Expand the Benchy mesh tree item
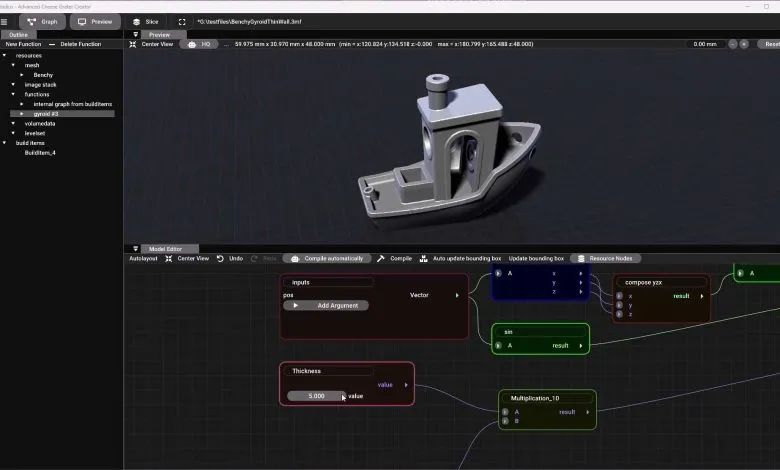Image resolution: width=780 pixels, height=470 pixels. (22, 75)
